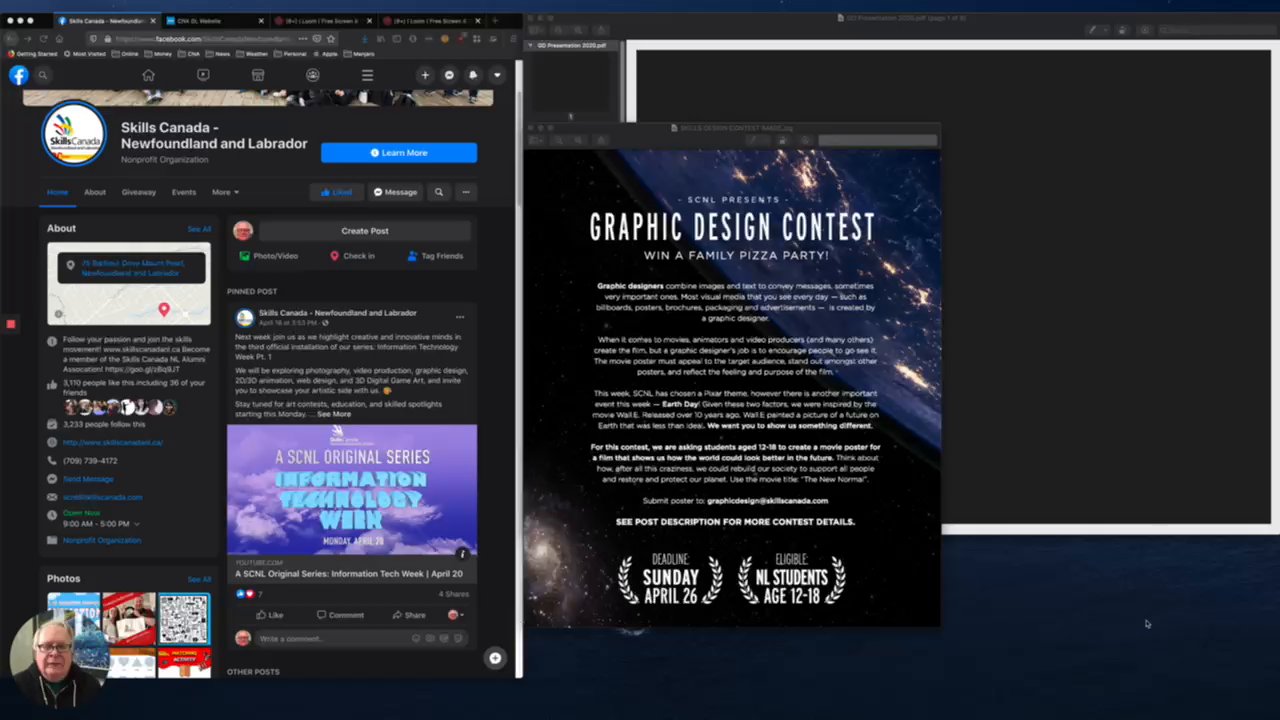The width and height of the screenshot is (1280, 720).
Task: Open the Weather bookmarks folder
Action: tap(252, 54)
